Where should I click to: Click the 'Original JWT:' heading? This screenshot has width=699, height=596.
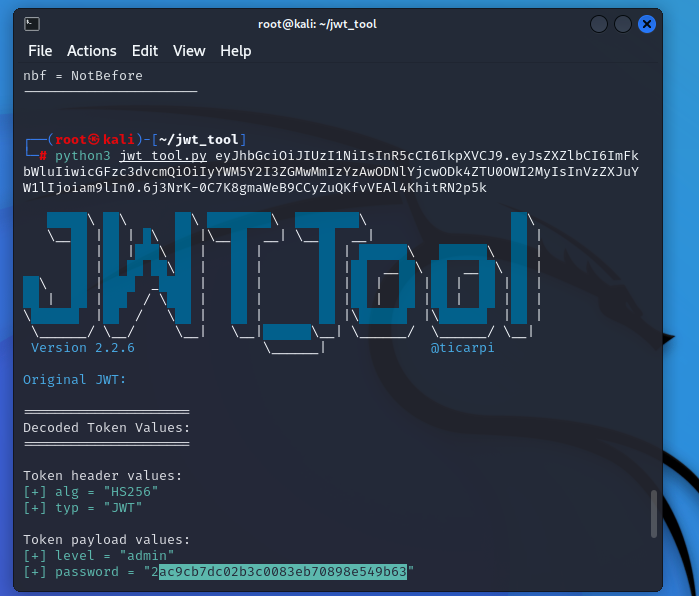[x=74, y=380]
